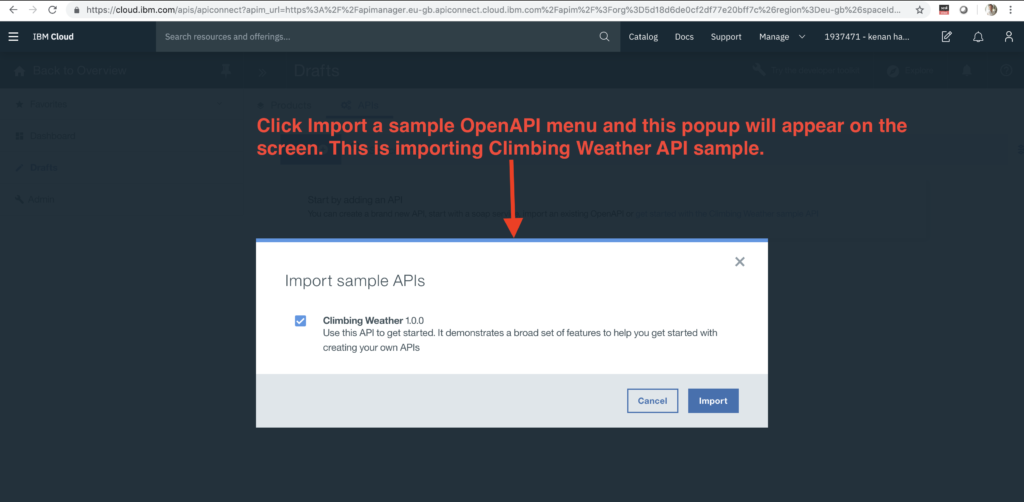Viewport: 1024px width, 502px height.
Task: Go back using browser back arrow
Action: tap(13, 10)
